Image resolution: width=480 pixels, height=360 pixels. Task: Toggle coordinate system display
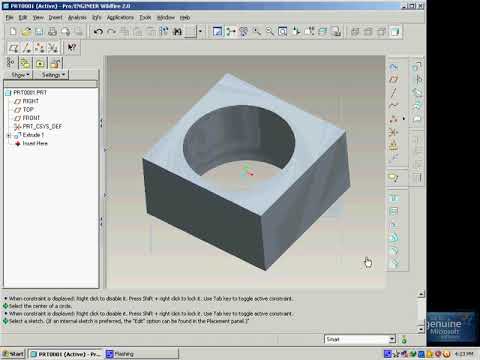coord(53,47)
